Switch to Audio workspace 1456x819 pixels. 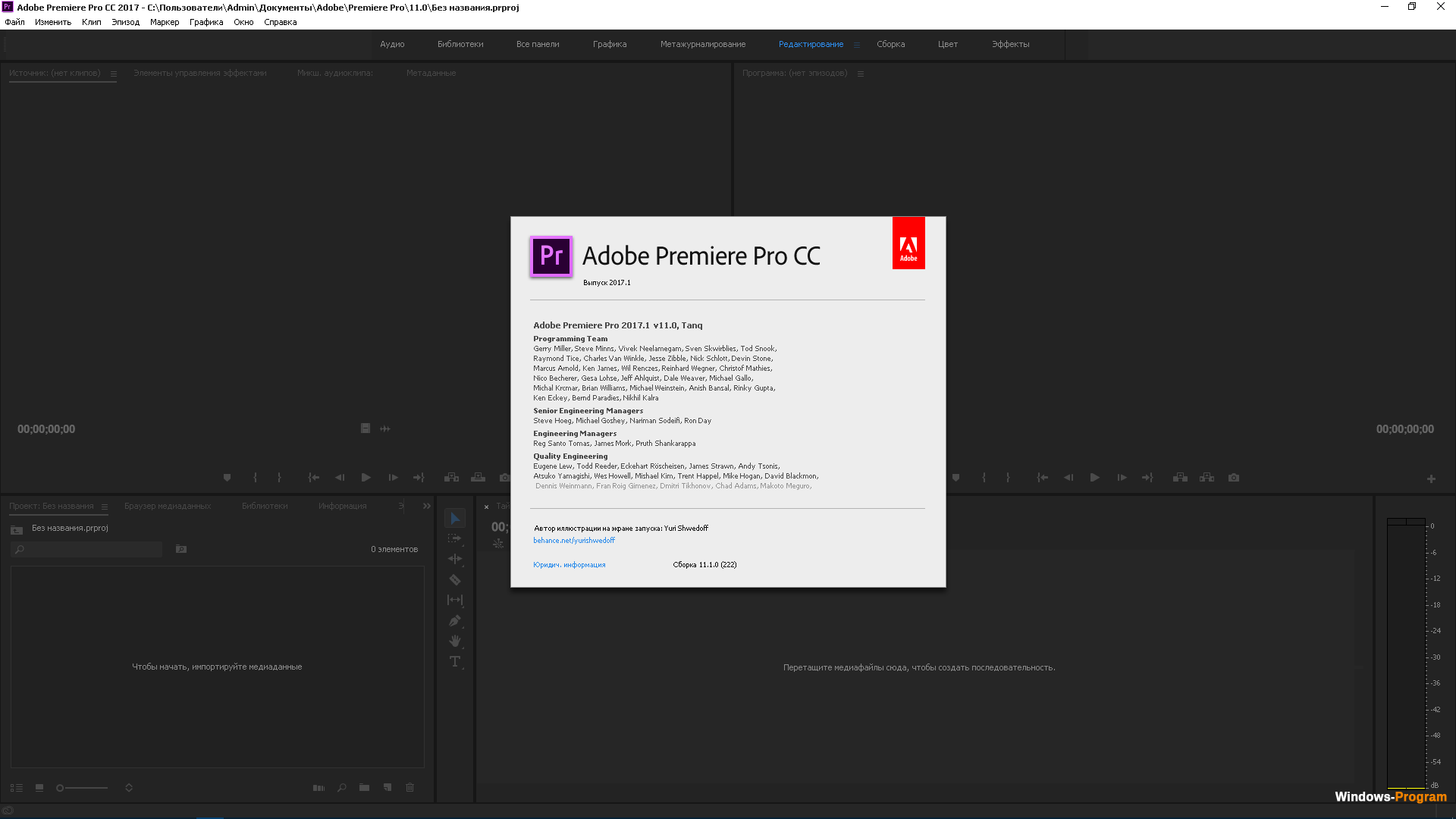(x=392, y=44)
